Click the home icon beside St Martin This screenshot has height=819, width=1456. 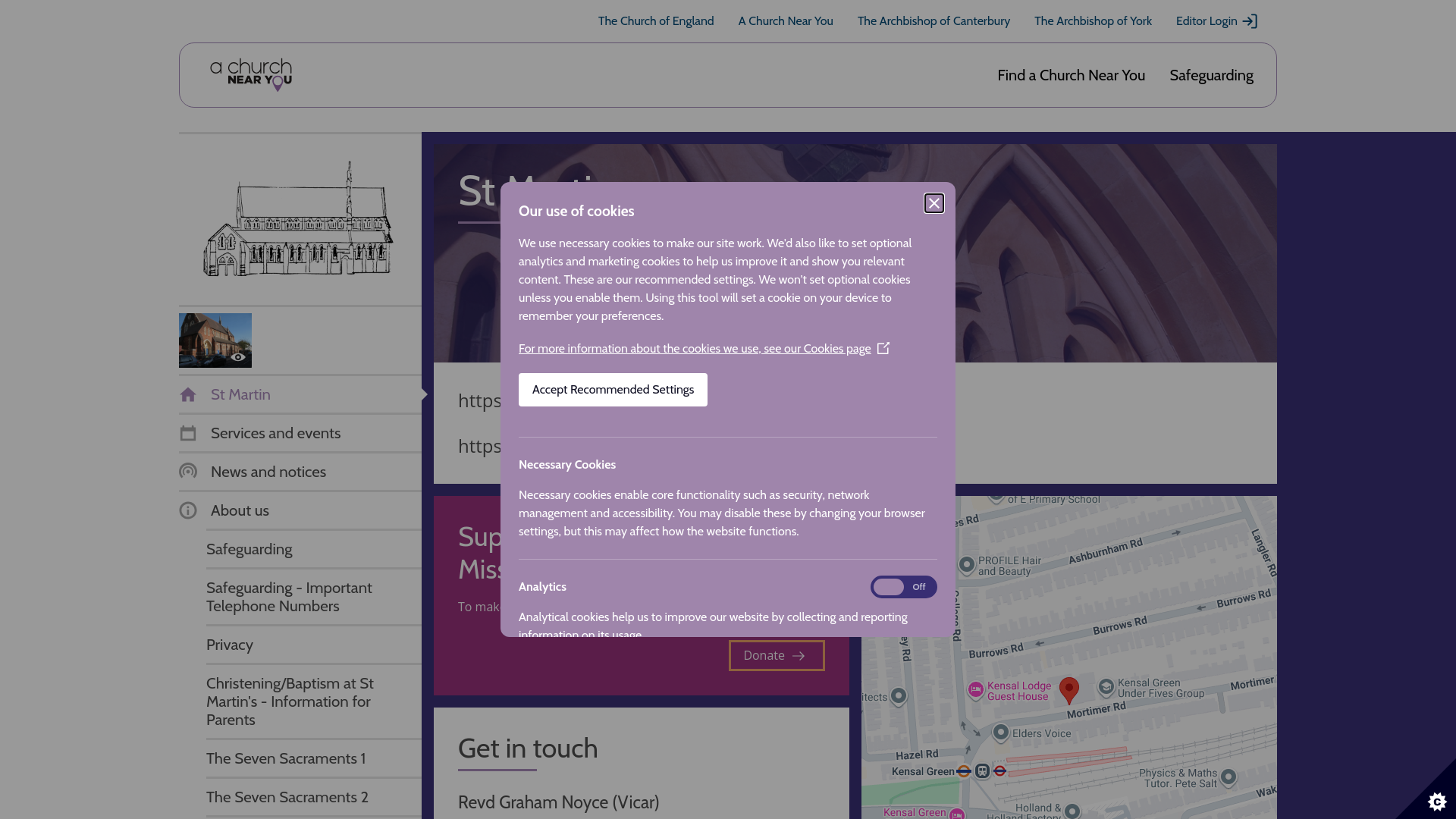point(188,394)
